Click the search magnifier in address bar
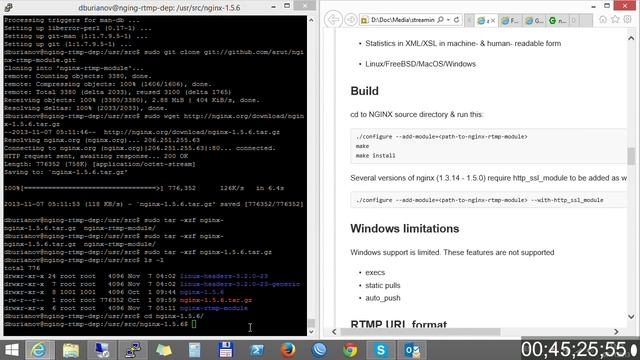The image size is (640, 360). click(440, 20)
